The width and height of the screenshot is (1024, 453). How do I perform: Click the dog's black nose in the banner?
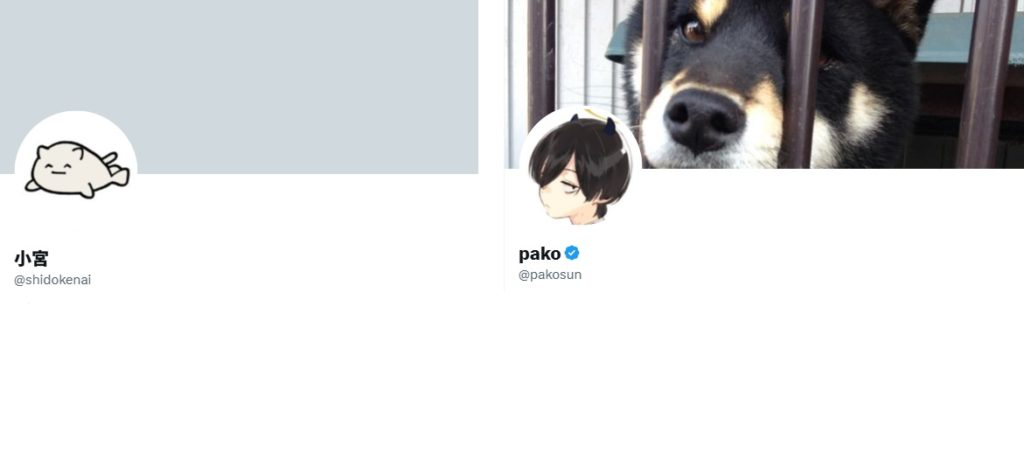pyautogui.click(x=703, y=119)
